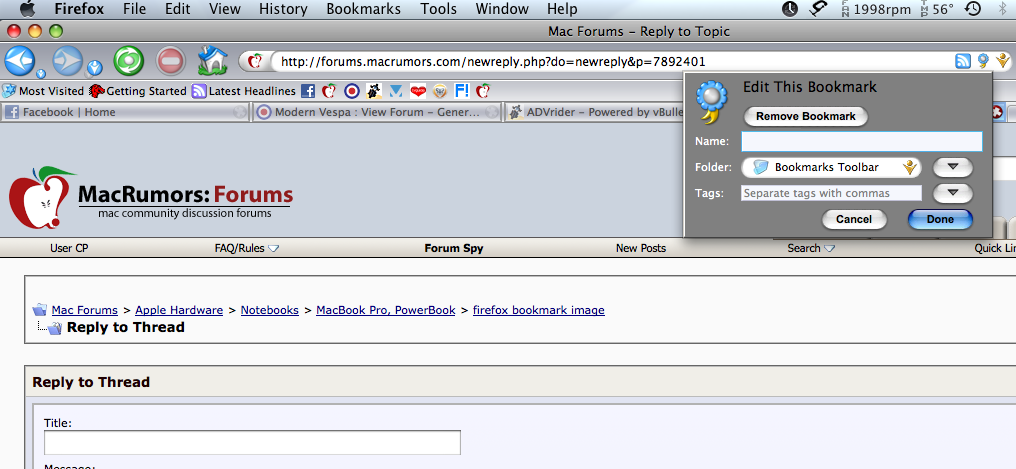
Task: Open the blue F! bookmark icon
Action: point(462,91)
